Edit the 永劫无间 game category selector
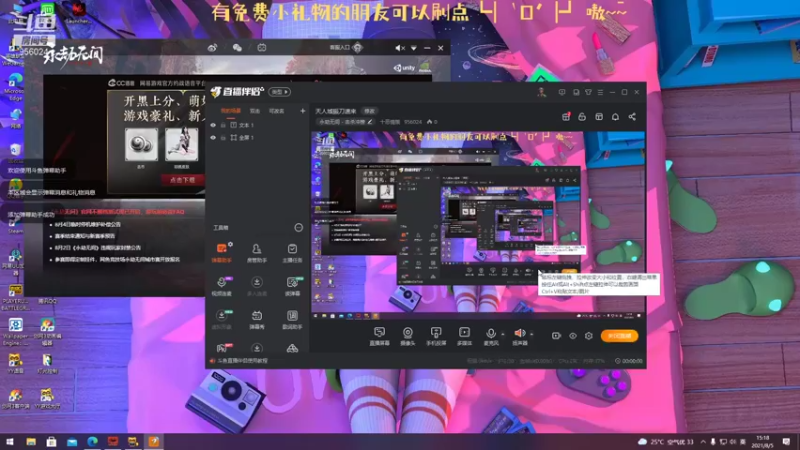Screen dimensions: 800x450 [345, 122]
